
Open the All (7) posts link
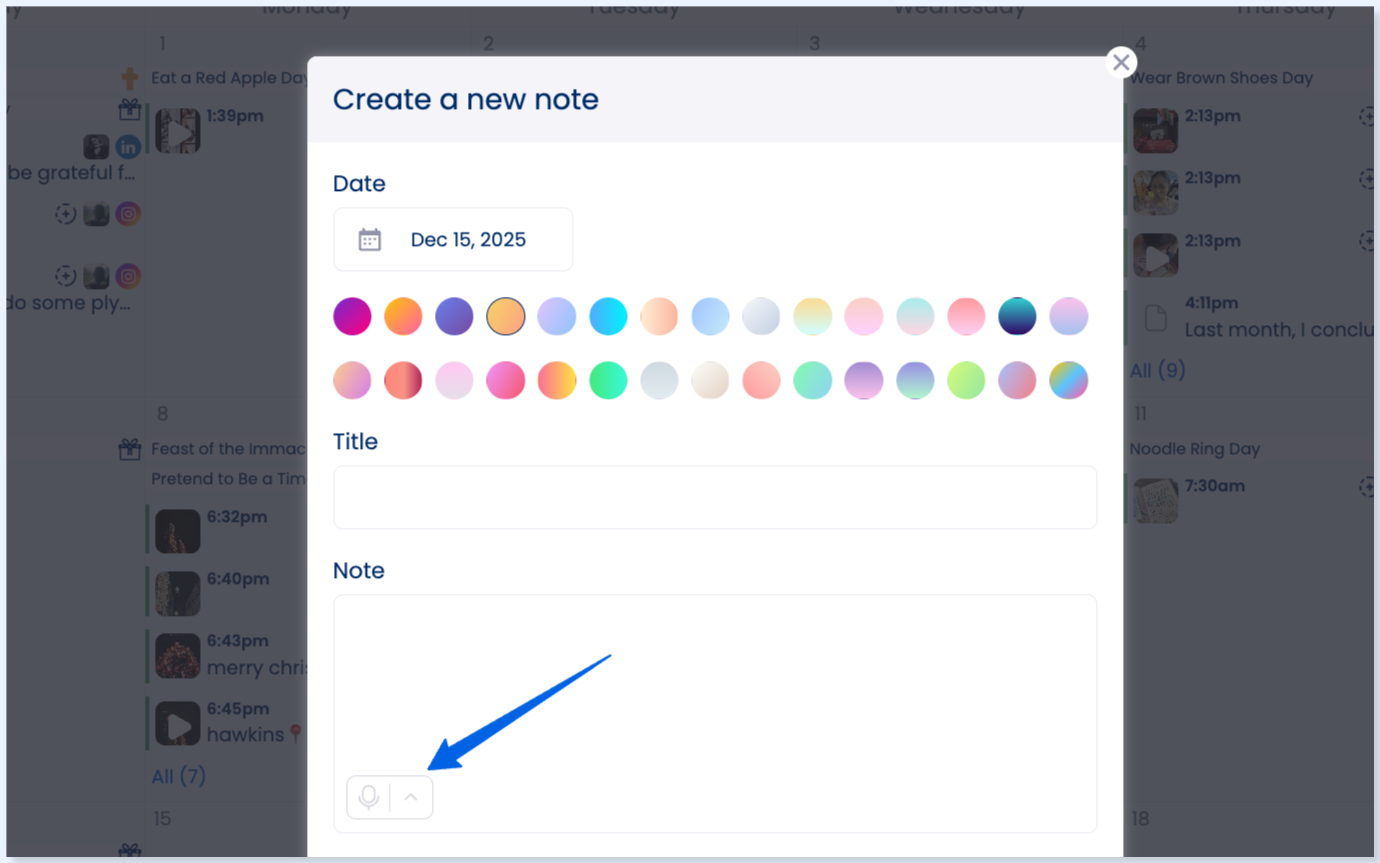(x=178, y=776)
